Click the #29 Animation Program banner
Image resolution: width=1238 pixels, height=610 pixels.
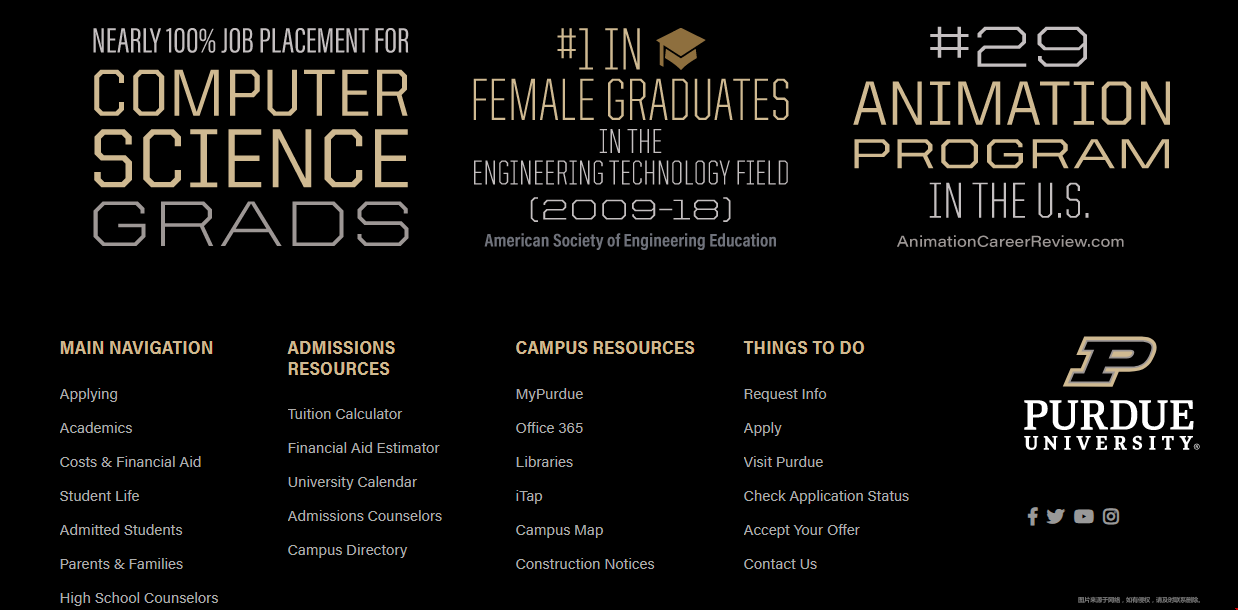[1011, 137]
